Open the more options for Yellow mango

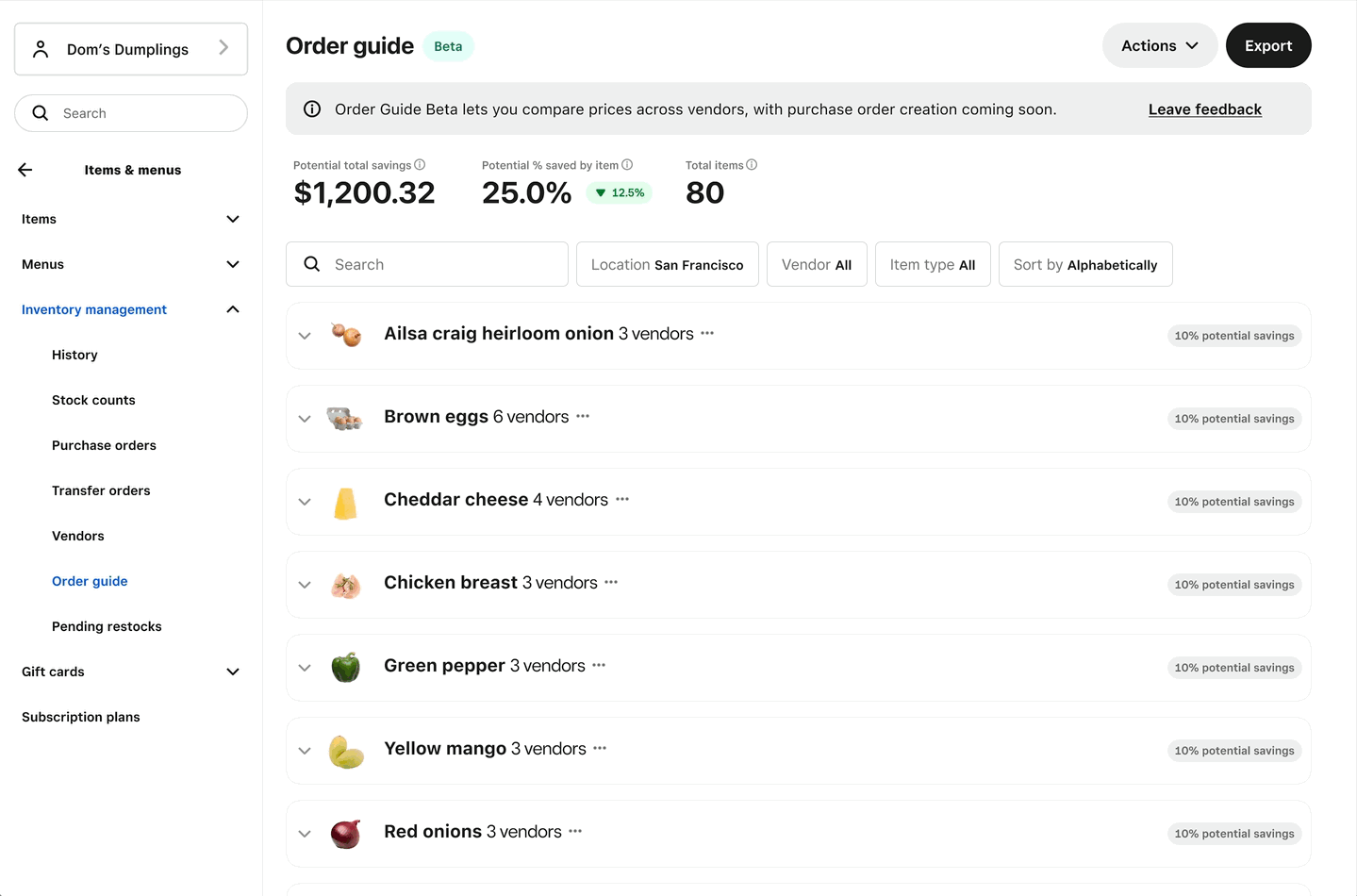pyautogui.click(x=600, y=748)
